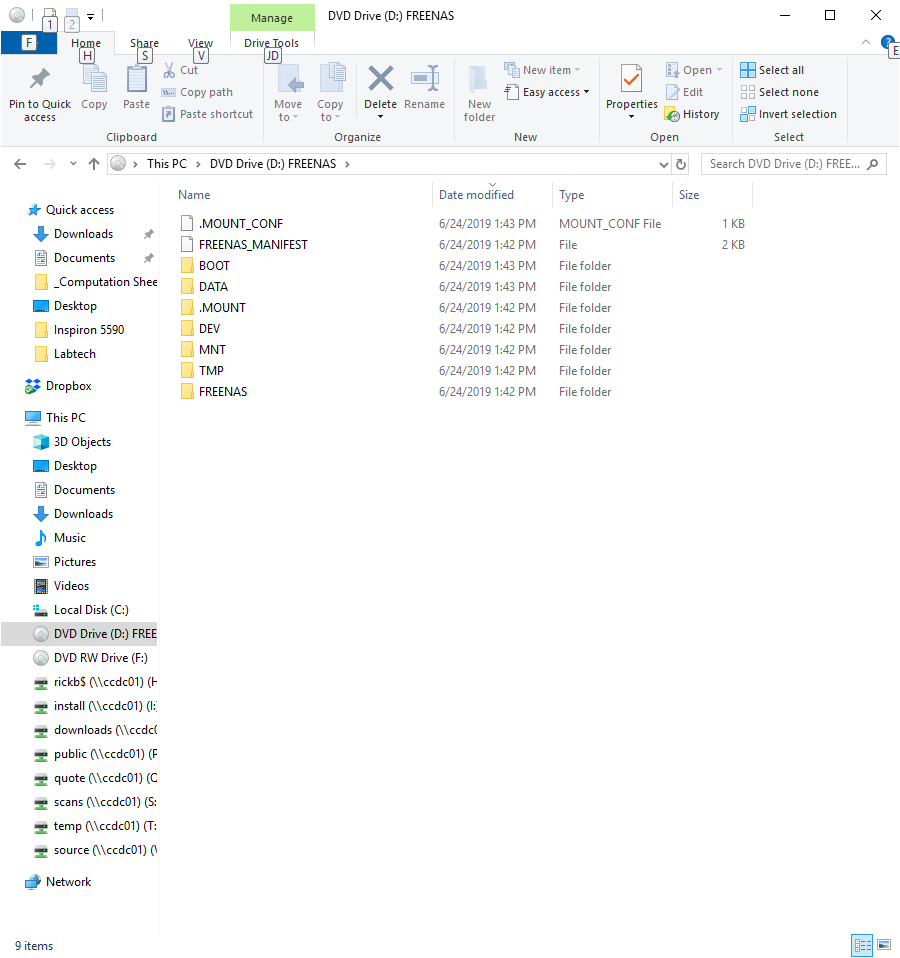Click the Manage contextual tab

click(x=272, y=18)
